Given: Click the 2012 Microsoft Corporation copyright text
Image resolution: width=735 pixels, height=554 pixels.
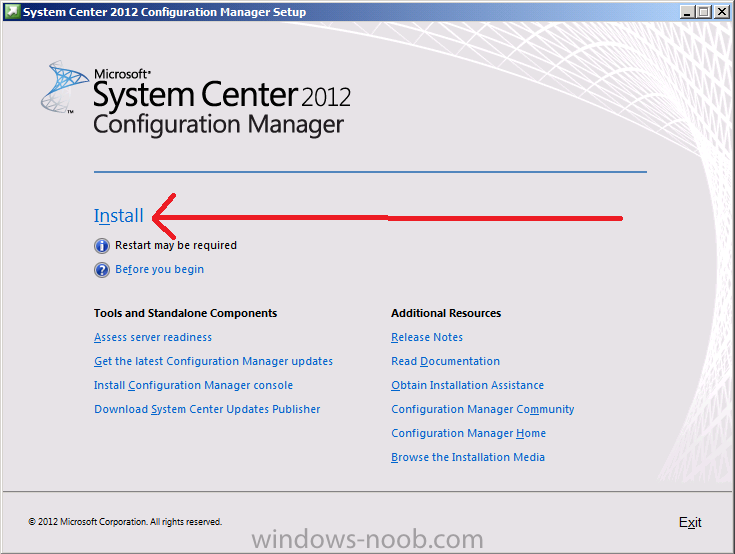Looking at the screenshot, I should coord(125,522).
